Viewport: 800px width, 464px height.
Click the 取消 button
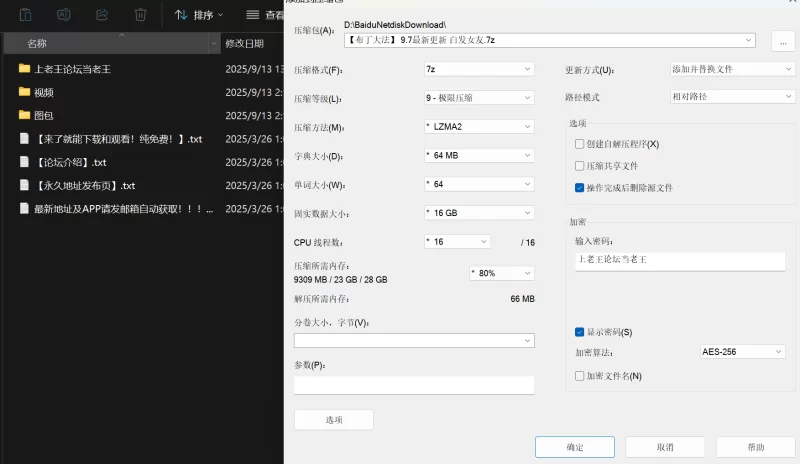(665, 447)
